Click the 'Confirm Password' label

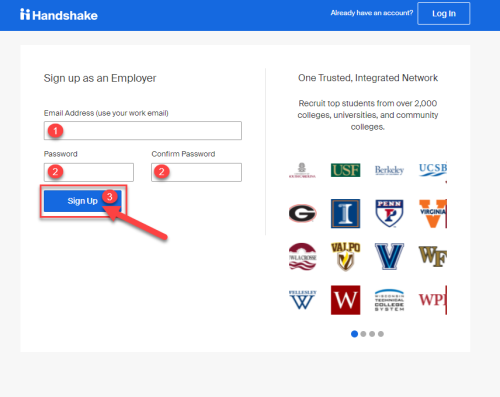[183, 154]
